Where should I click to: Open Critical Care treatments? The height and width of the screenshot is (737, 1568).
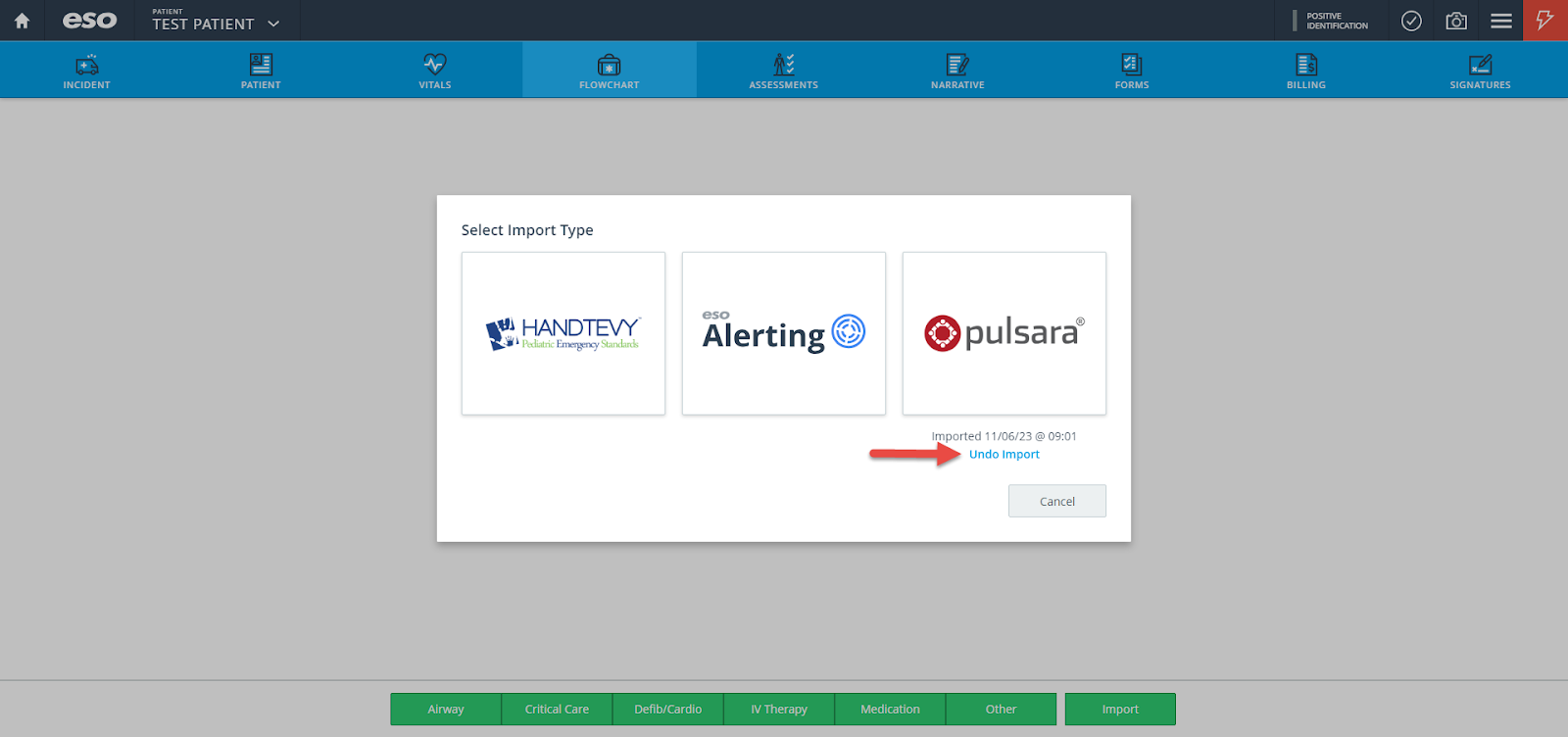coord(557,710)
